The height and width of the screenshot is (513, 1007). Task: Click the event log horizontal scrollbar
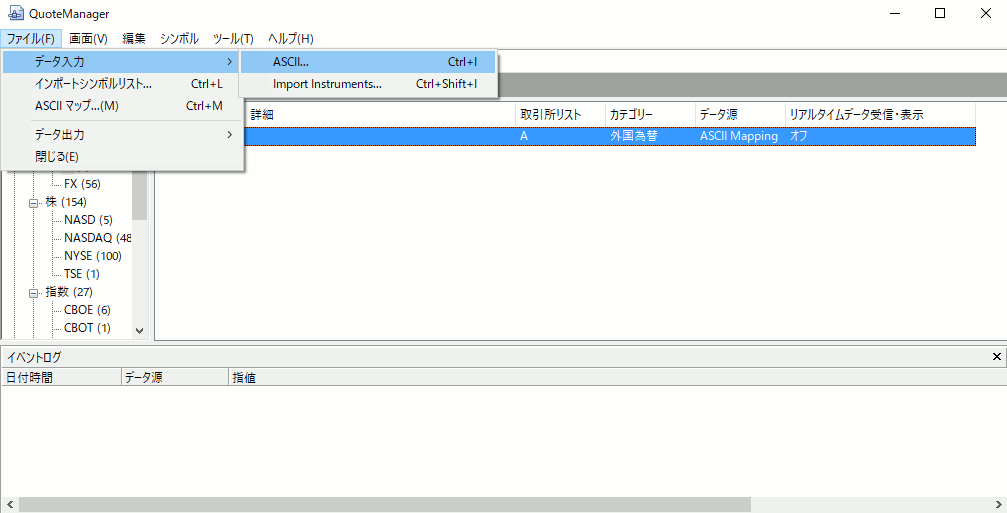coord(500,505)
